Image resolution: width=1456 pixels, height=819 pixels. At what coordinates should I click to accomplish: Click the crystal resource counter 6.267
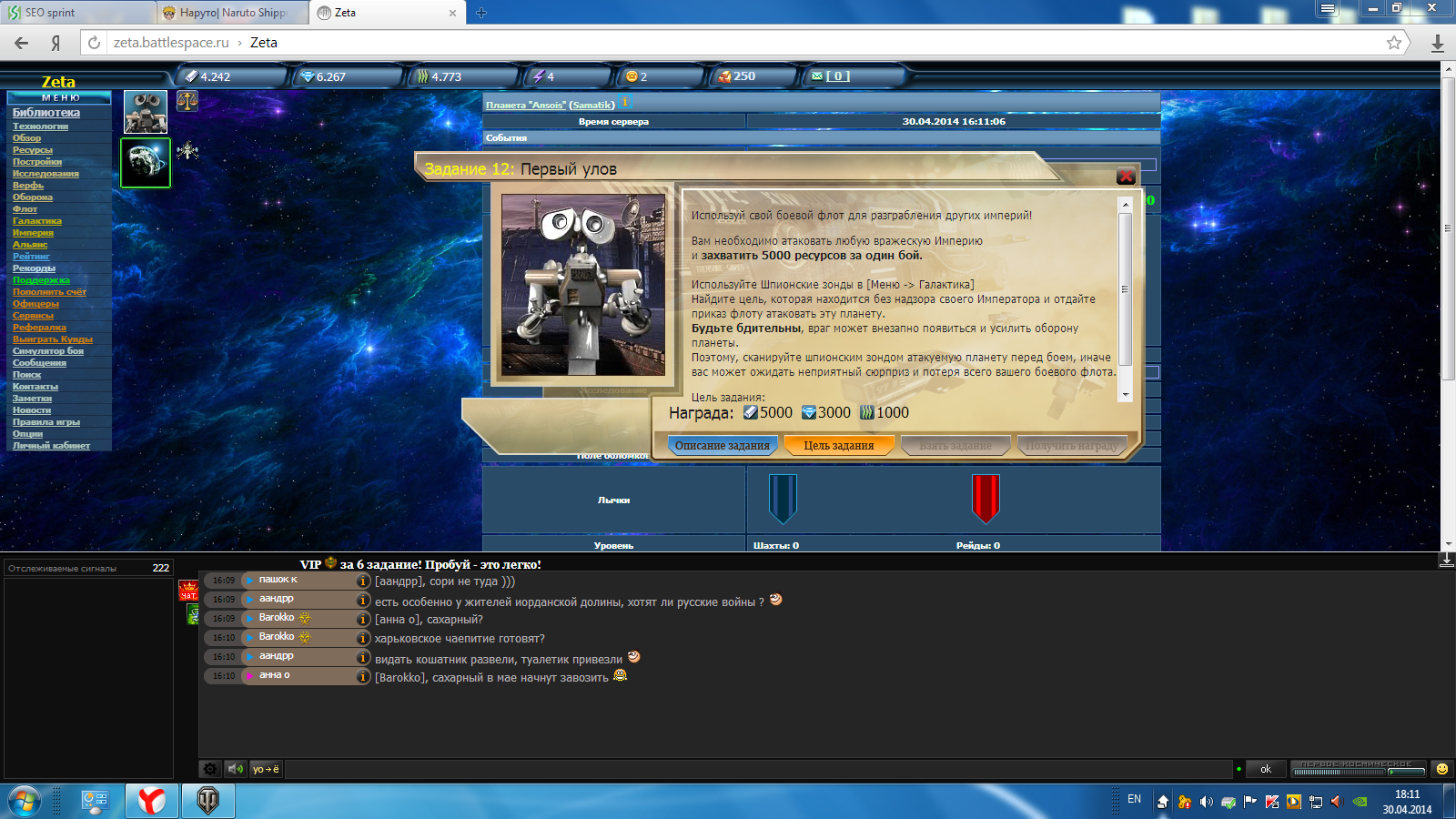(x=346, y=76)
